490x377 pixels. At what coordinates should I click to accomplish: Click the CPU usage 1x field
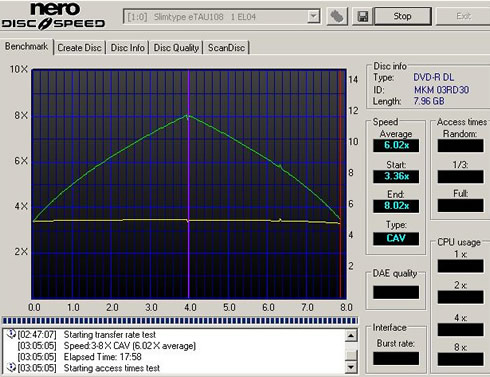pyautogui.click(x=460, y=266)
